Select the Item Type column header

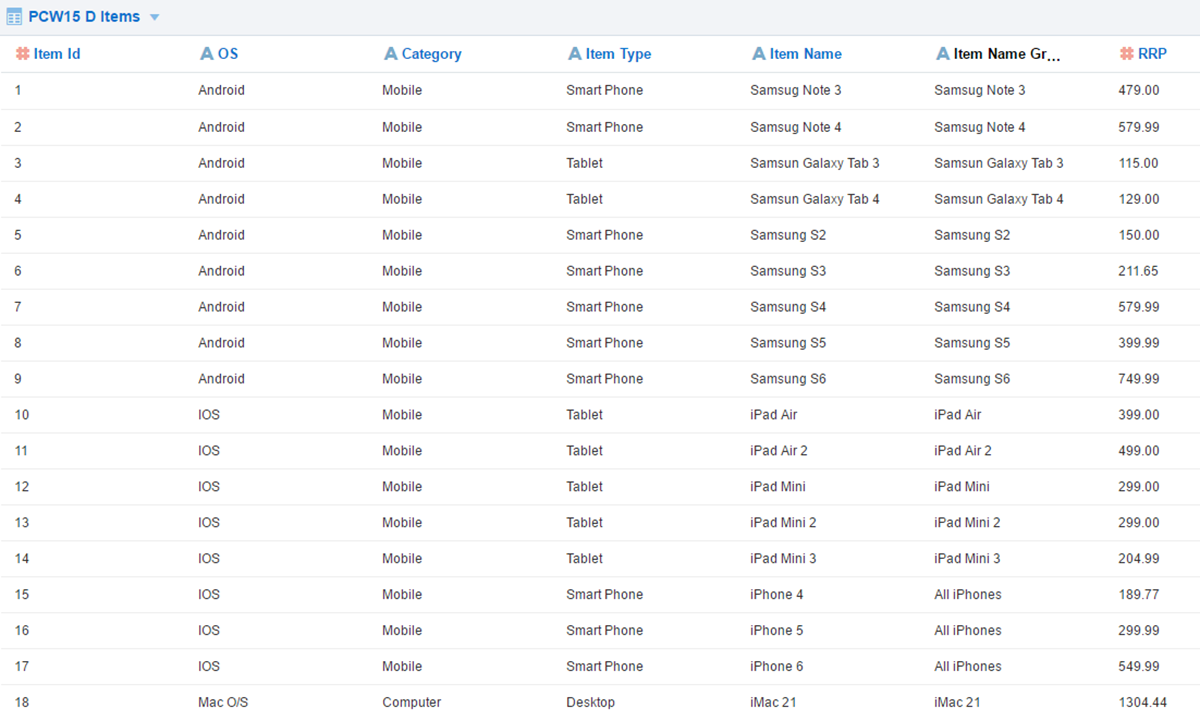click(x=618, y=54)
